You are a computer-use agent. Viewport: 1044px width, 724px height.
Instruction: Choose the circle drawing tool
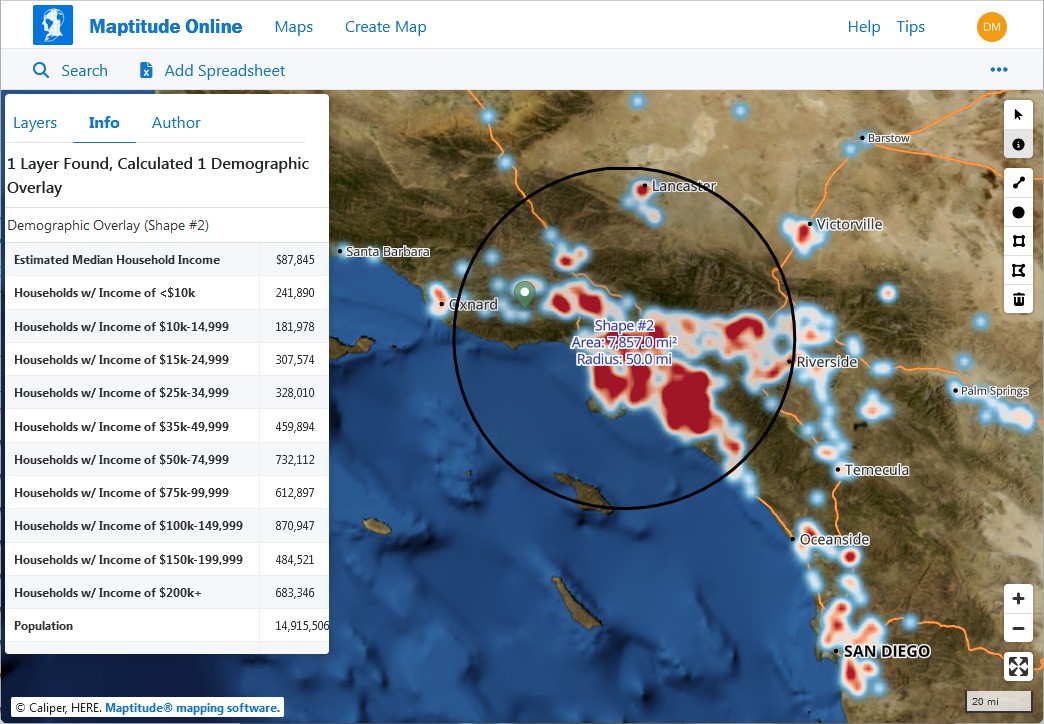coord(1018,212)
